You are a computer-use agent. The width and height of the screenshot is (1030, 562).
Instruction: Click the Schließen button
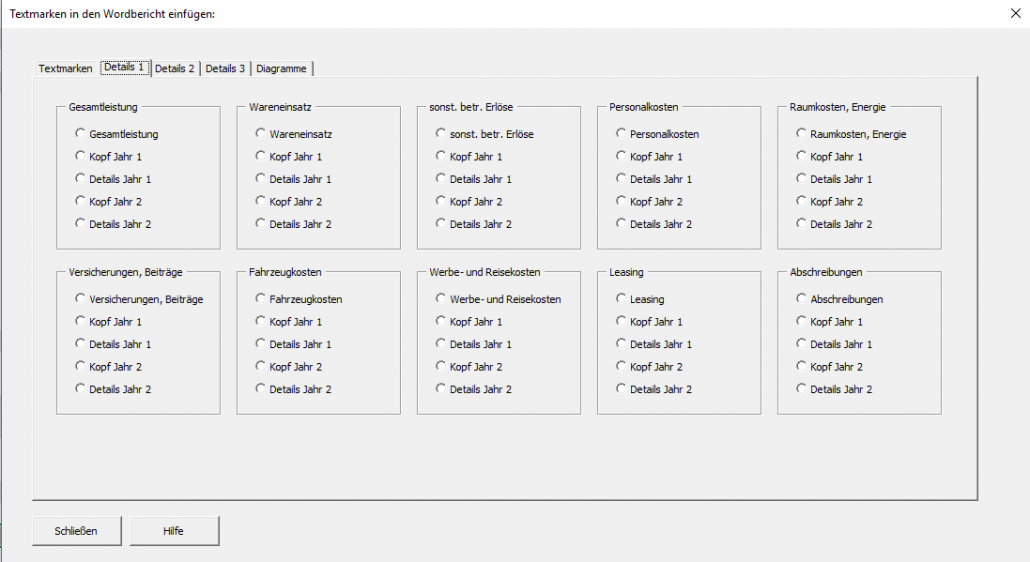[76, 530]
